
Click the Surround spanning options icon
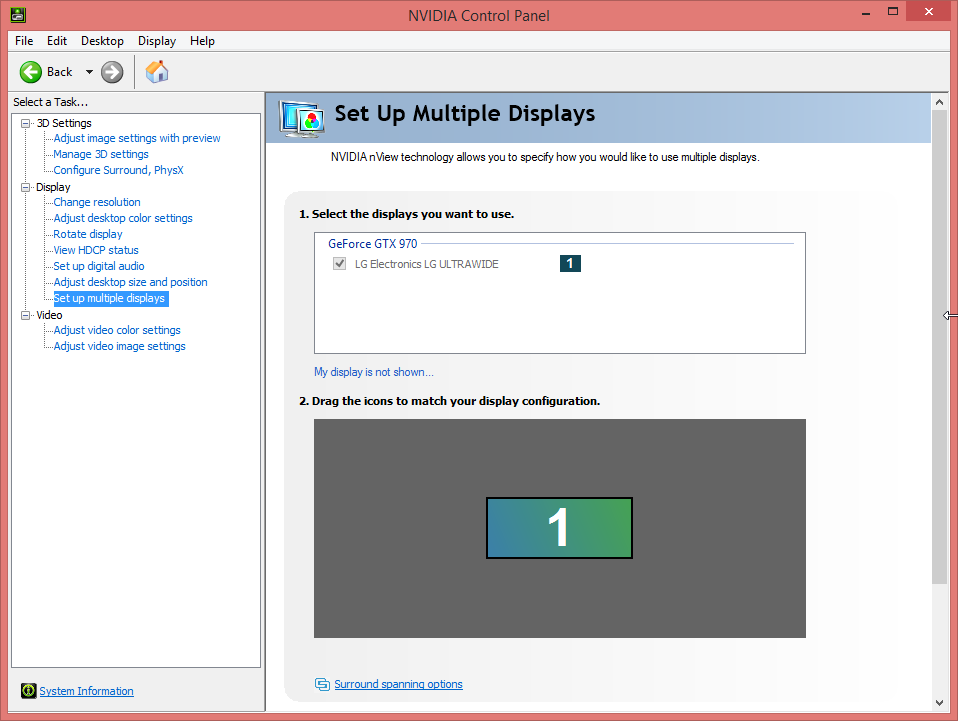(322, 684)
